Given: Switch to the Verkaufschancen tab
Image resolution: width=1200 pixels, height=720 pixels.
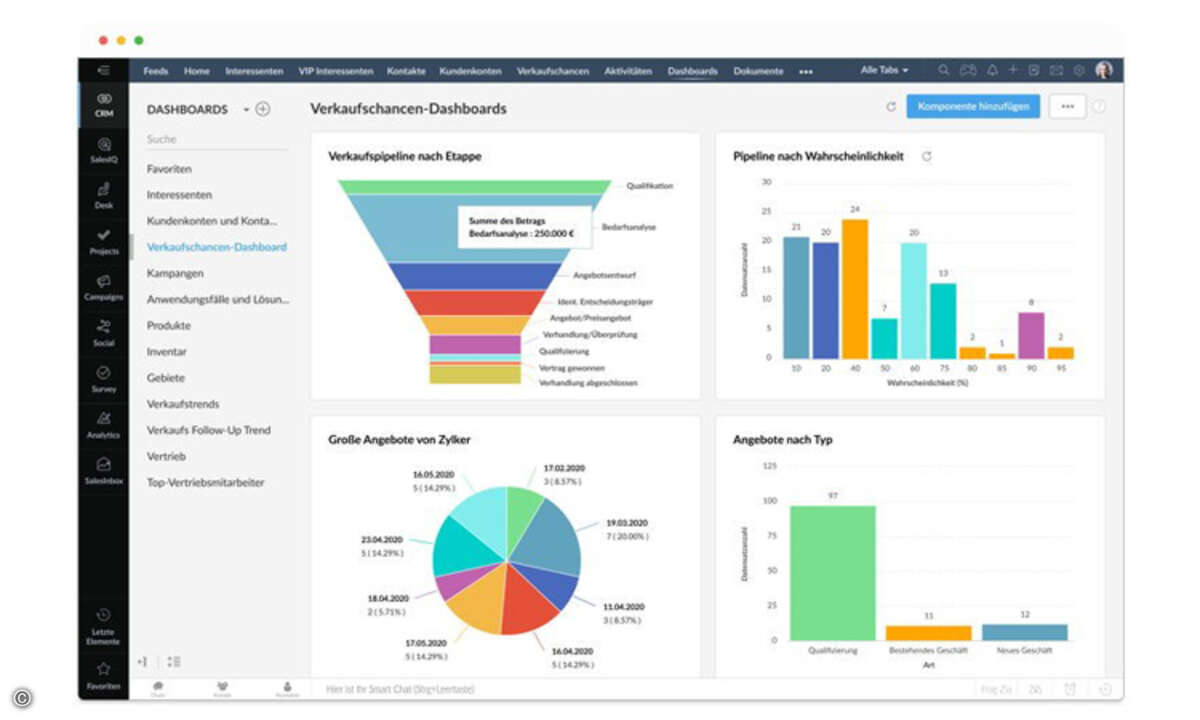Looking at the screenshot, I should point(553,72).
